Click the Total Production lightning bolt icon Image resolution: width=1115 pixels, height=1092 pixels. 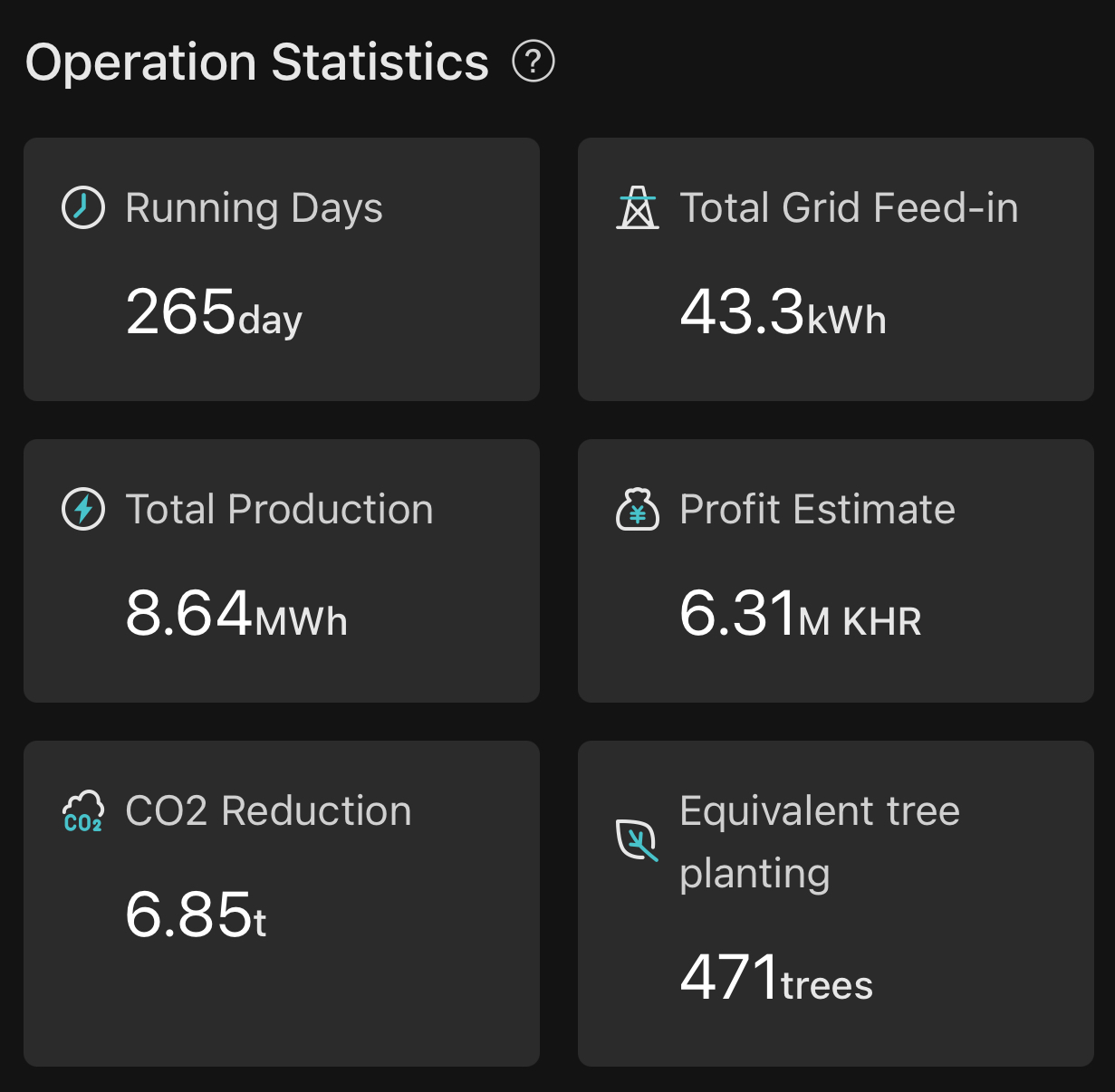click(83, 509)
